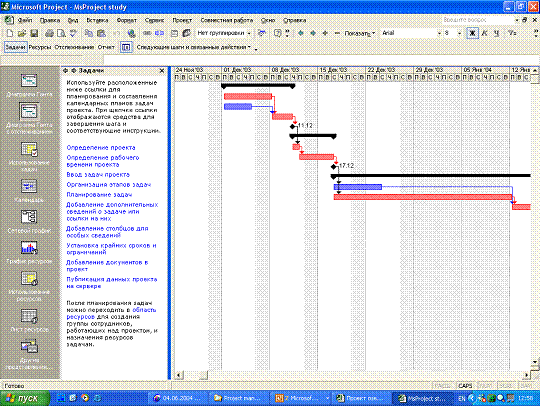Click the Task Information icon
Image resolution: width=540 pixels, height=407 pixels.
tap(174, 33)
